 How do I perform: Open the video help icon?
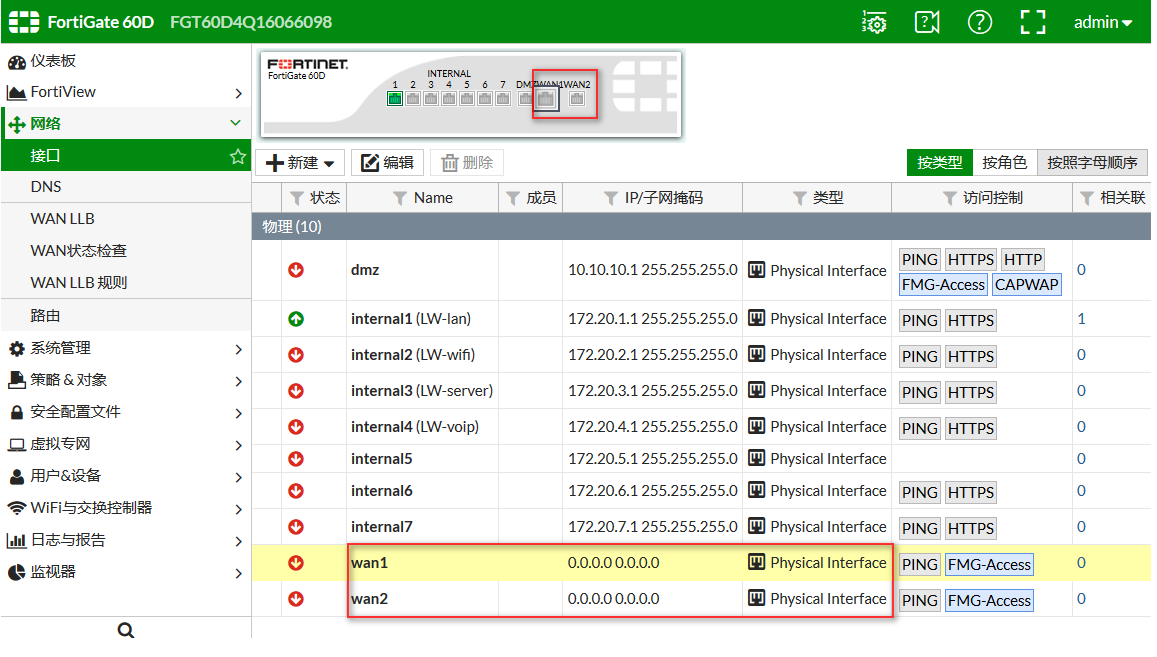click(927, 22)
